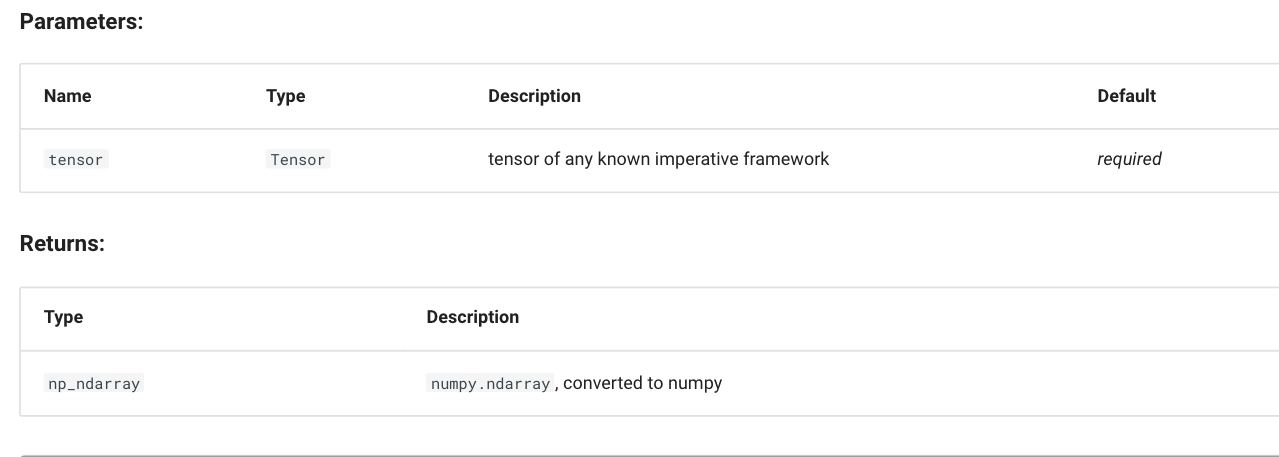This screenshot has height=457, width=1279.
Task: Click the Parameters section heading
Action: [82, 22]
